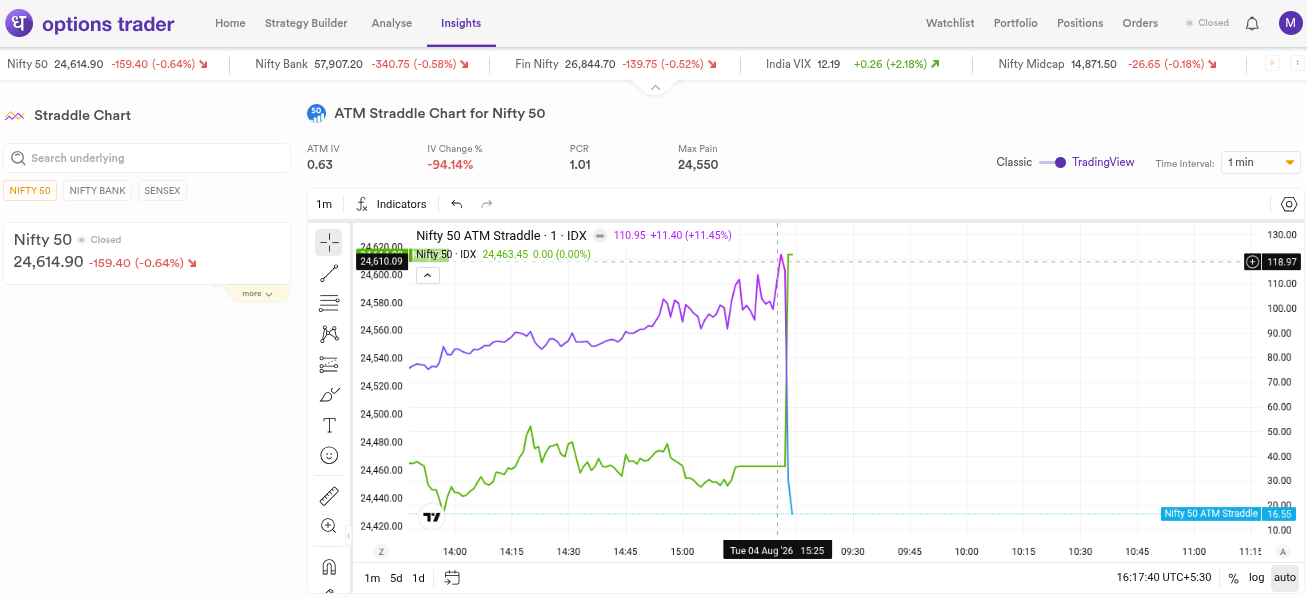The image size is (1307, 598).
Task: Open the forecasting and measurement tools
Action: pos(328,364)
